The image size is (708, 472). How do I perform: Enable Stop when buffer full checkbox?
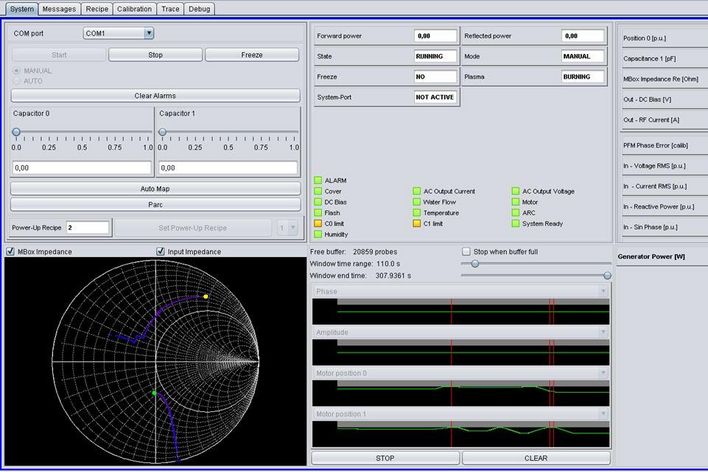[x=466, y=251]
